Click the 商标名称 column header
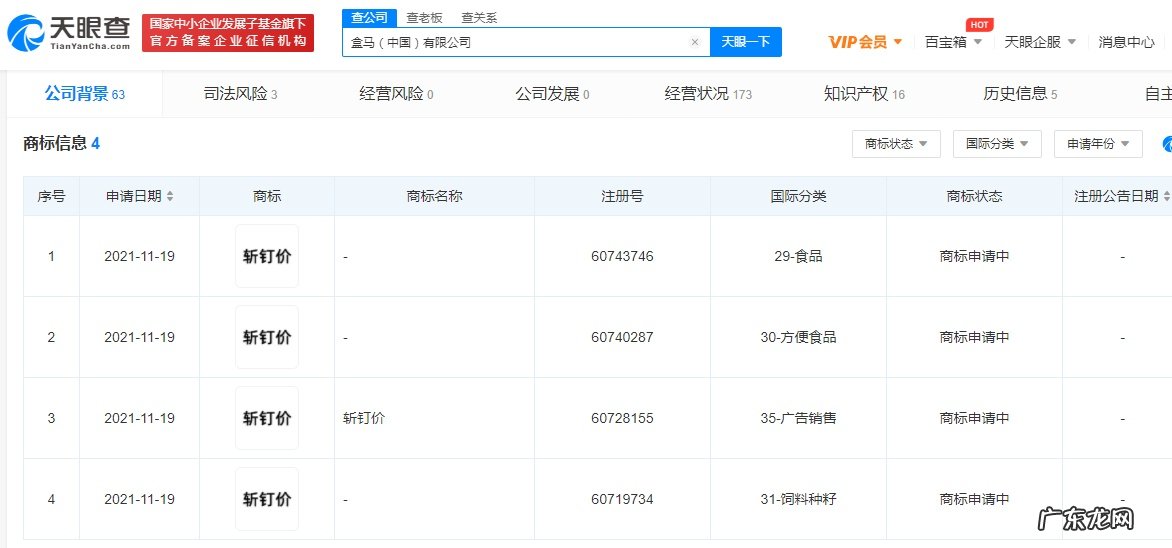The height and width of the screenshot is (548, 1172). [x=434, y=197]
